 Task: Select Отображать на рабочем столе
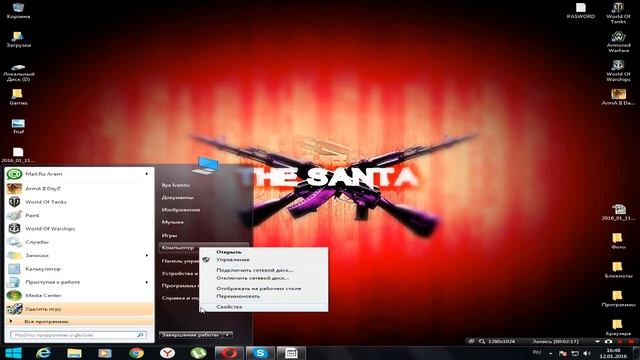pos(264,288)
